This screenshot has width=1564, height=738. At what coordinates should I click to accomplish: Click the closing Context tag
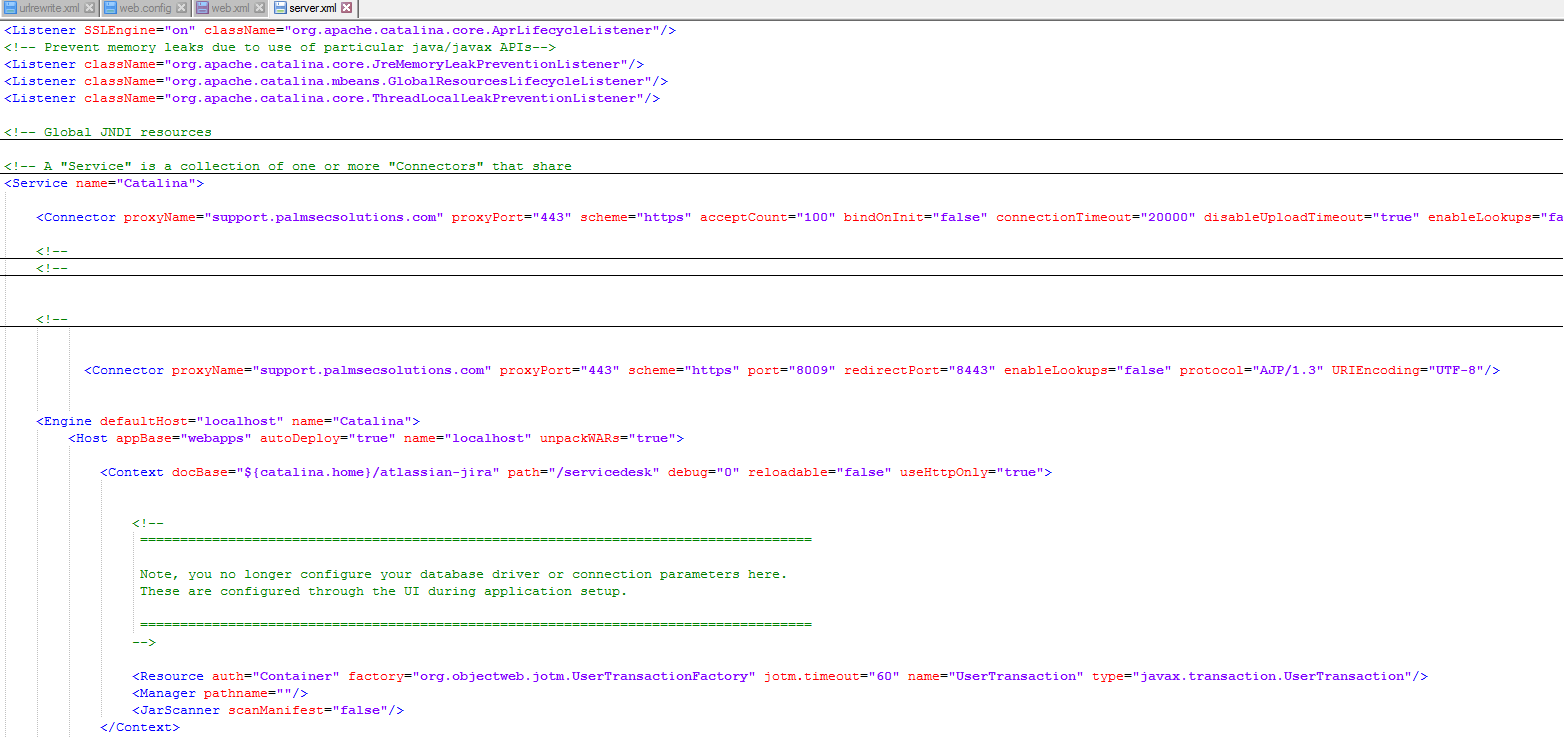pyautogui.click(x=140, y=727)
